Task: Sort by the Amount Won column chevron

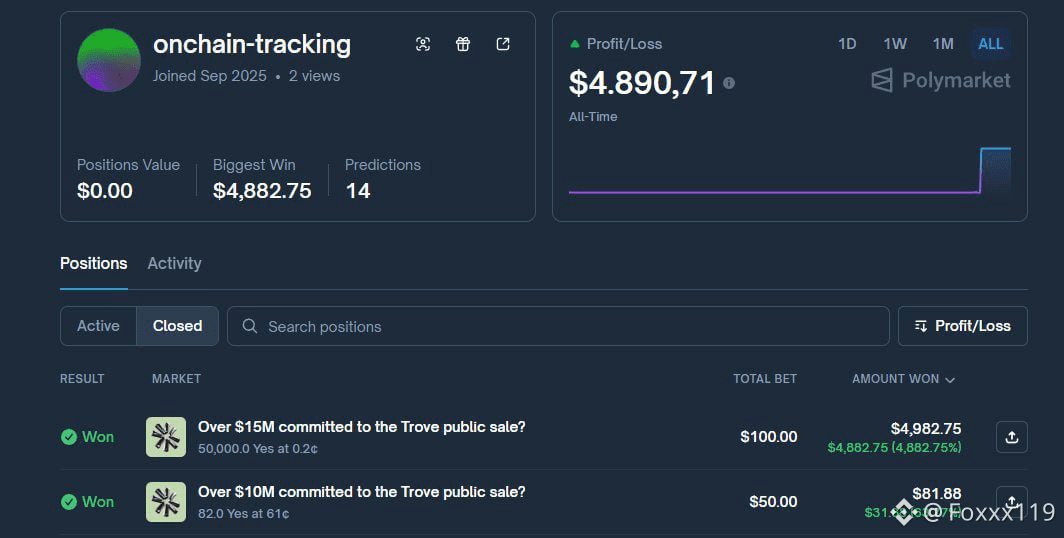Action: pyautogui.click(x=950, y=380)
